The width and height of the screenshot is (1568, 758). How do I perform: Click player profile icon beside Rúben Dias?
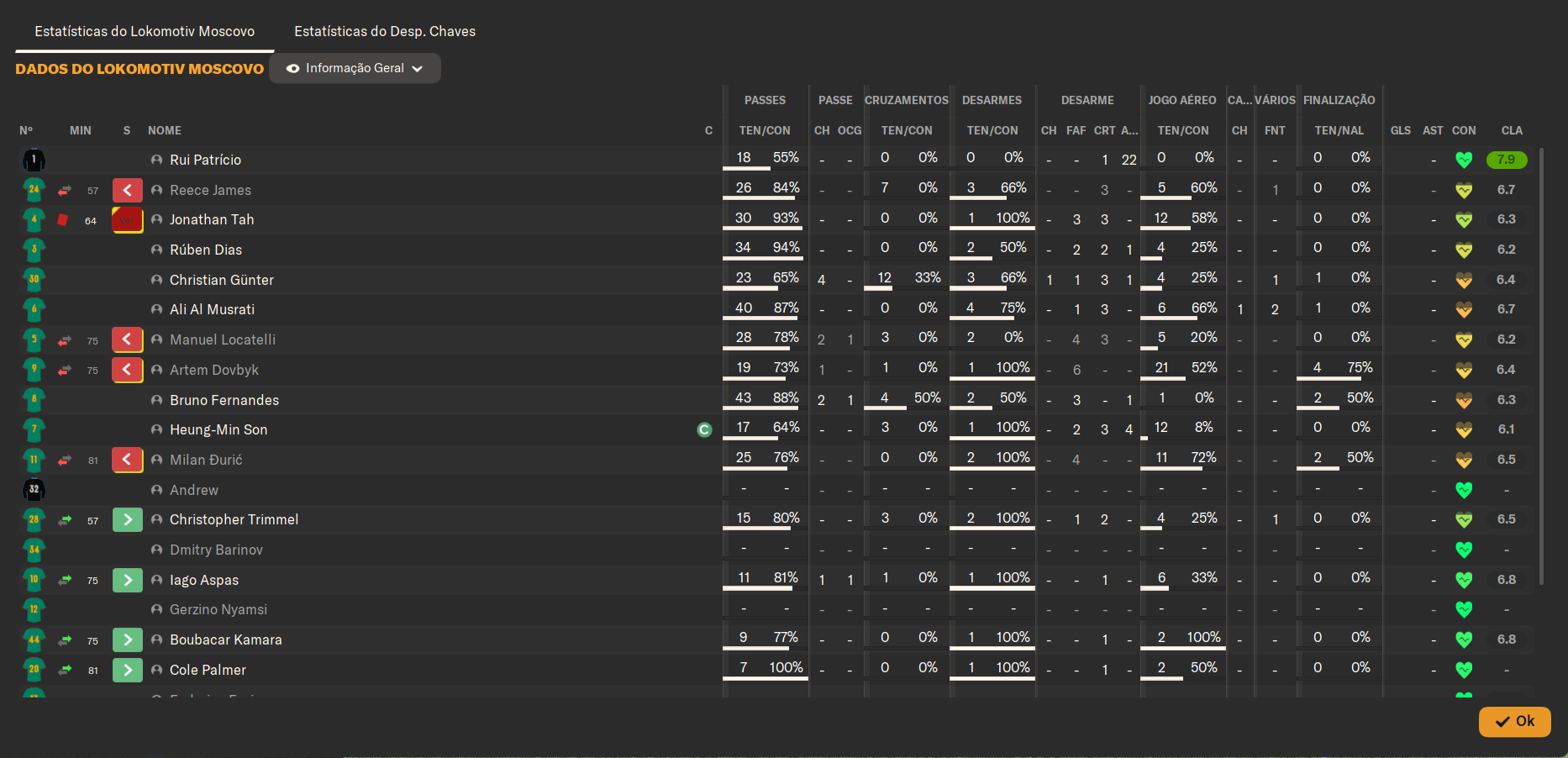[x=156, y=250]
